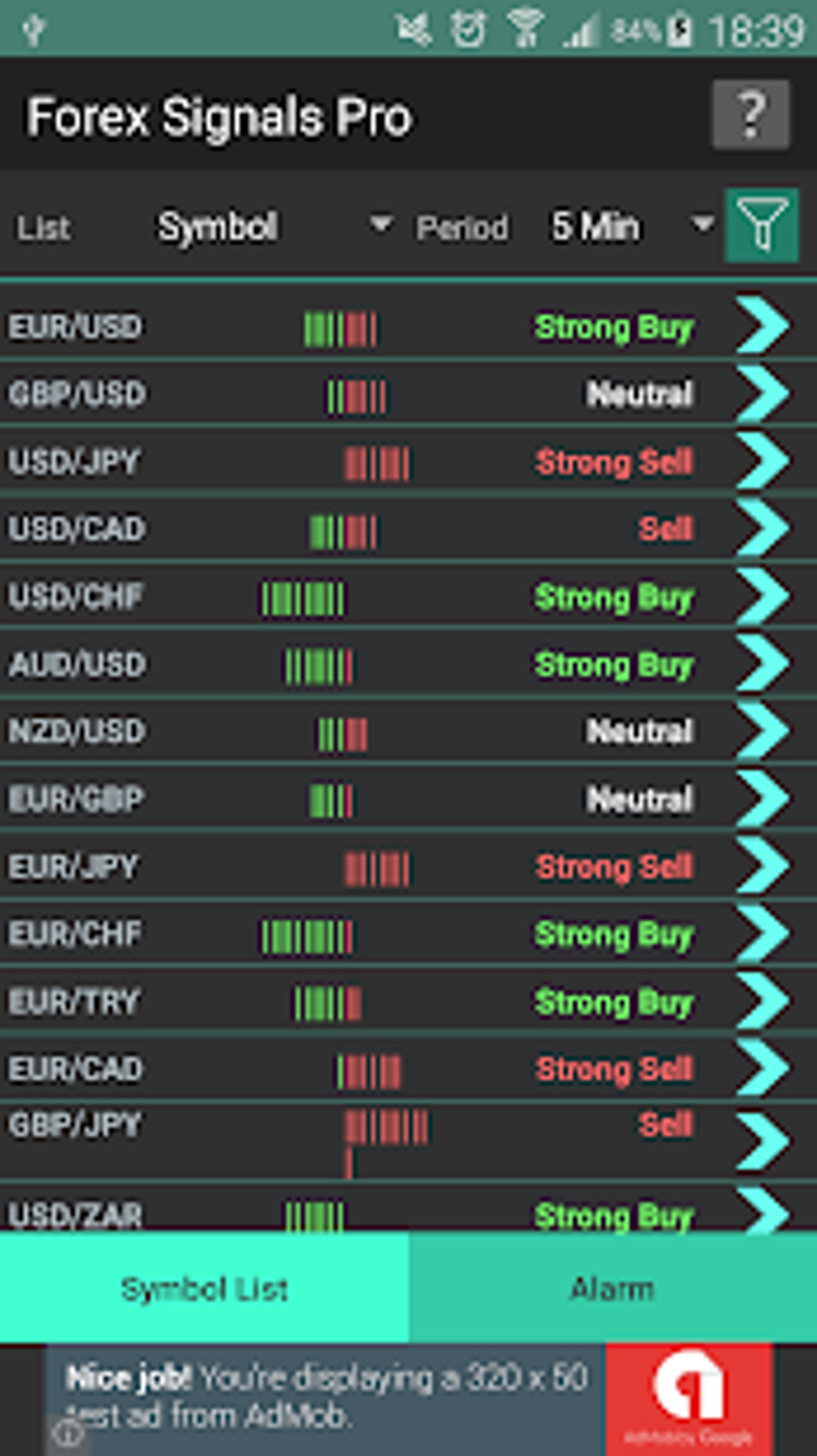Screen dimensions: 817x1456
Task: Tap the arrow next to USD/JPY
Action: click(763, 461)
